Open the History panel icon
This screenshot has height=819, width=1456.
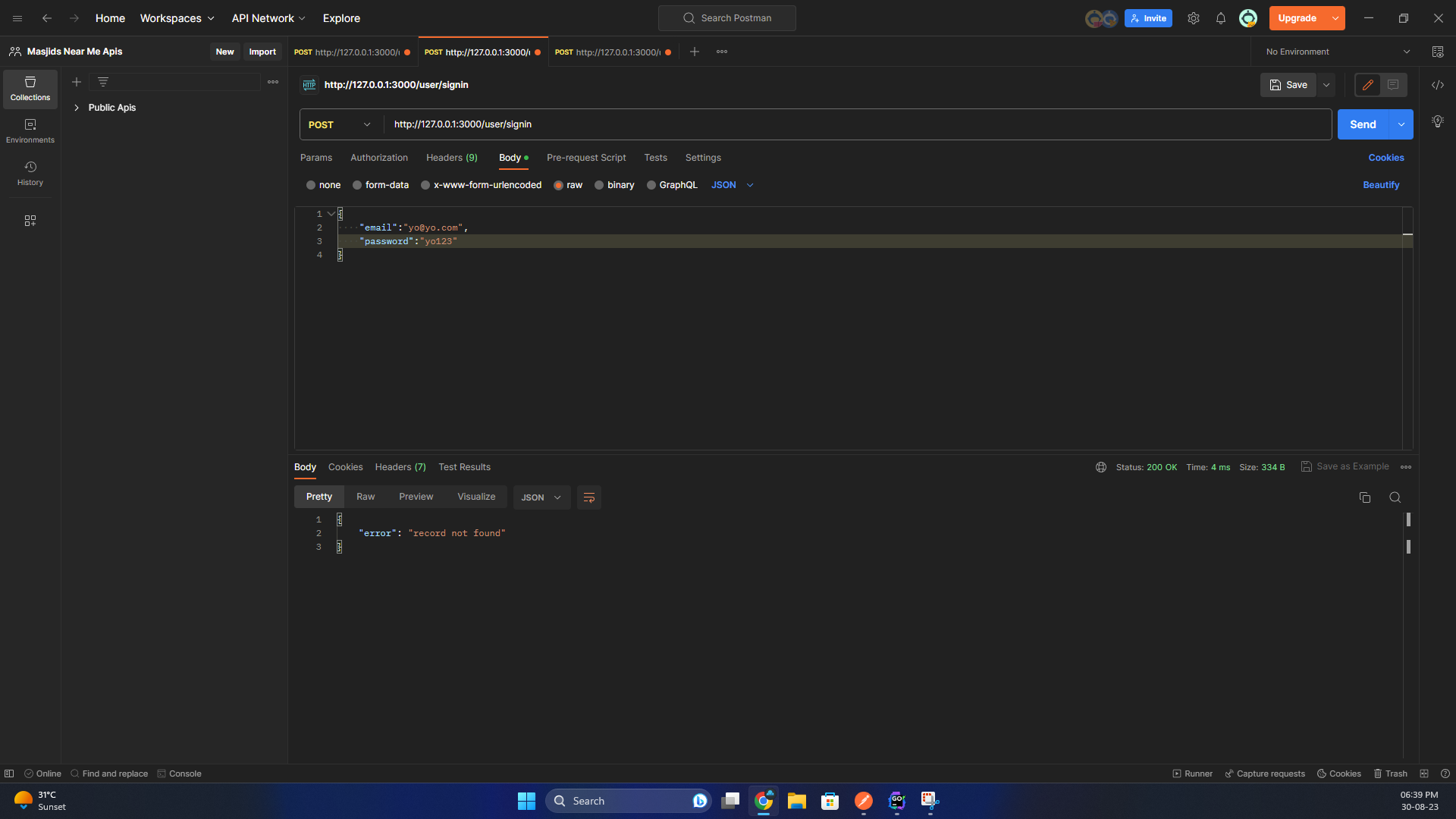click(x=30, y=171)
